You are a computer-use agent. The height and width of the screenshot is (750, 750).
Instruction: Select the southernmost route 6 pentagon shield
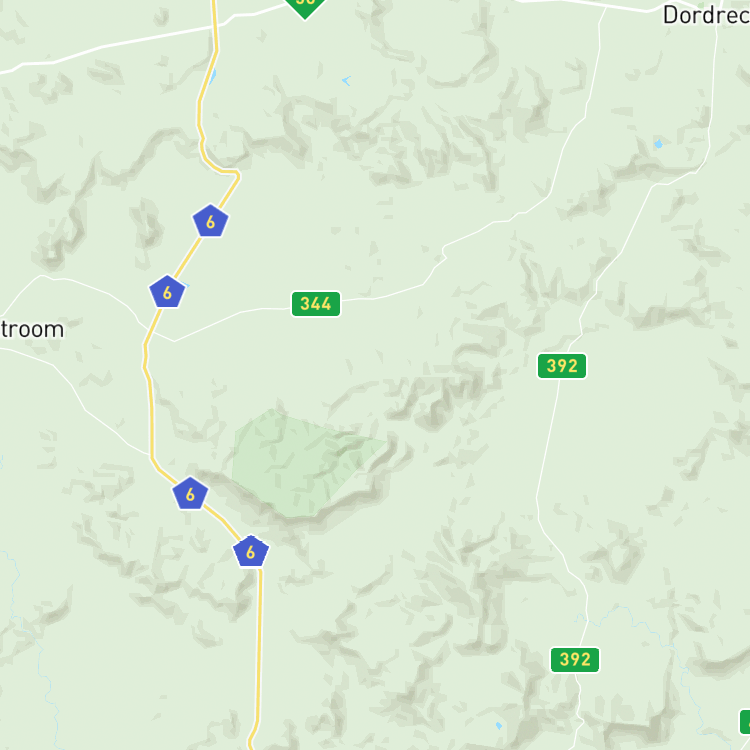(251, 552)
